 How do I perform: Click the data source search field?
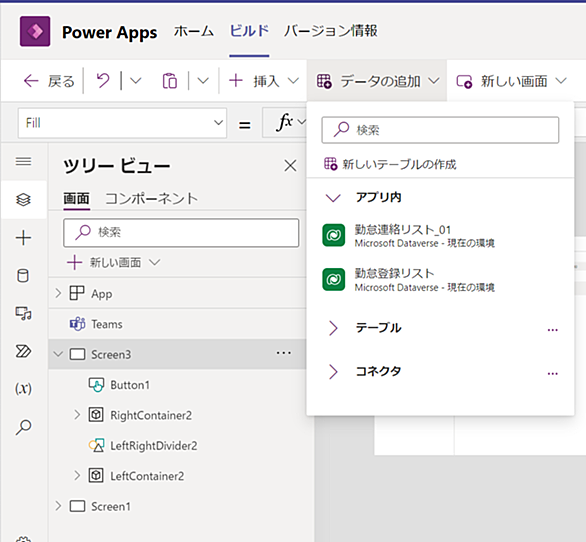(x=440, y=130)
